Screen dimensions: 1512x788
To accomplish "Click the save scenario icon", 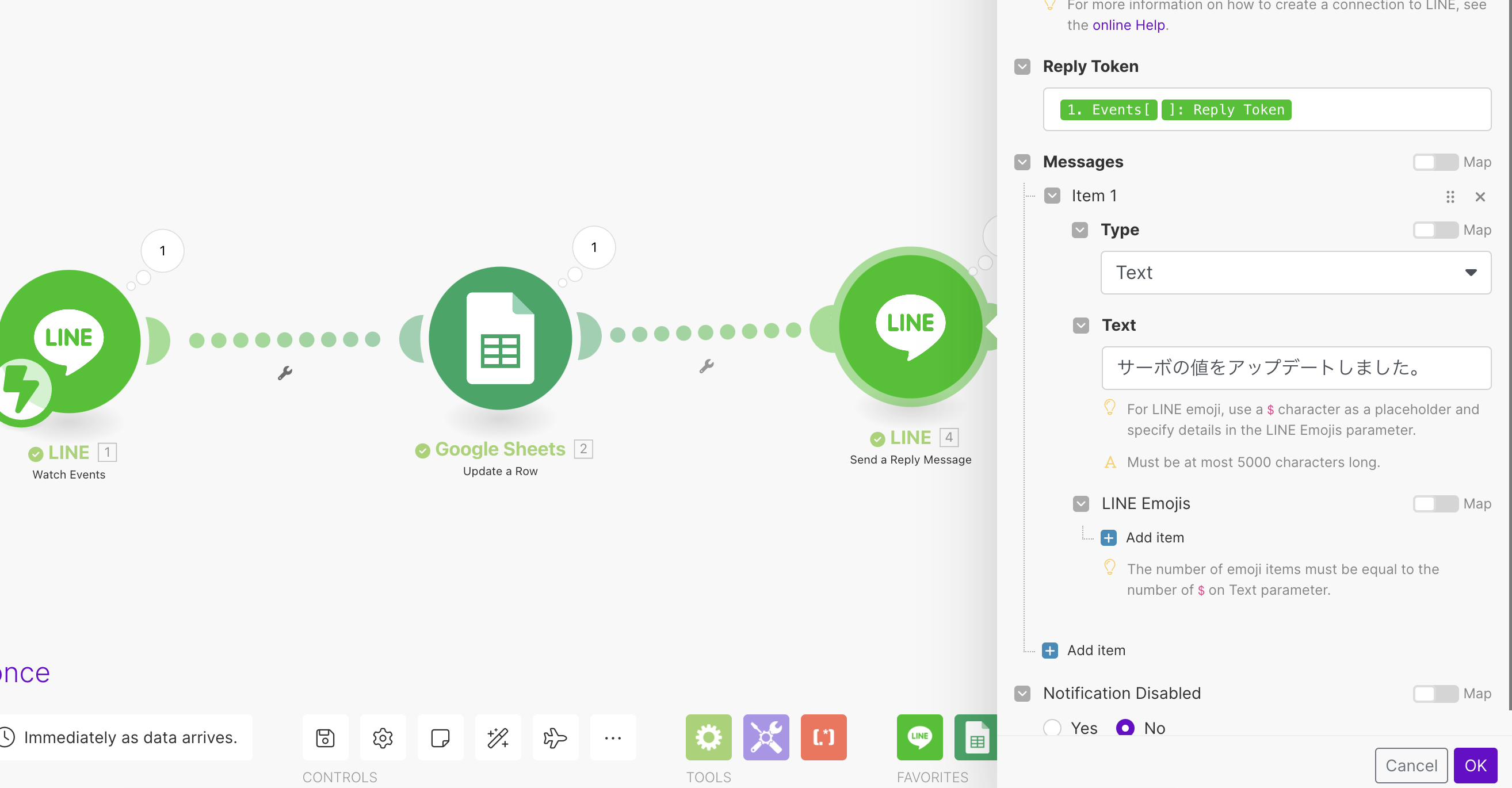I will (325, 737).
